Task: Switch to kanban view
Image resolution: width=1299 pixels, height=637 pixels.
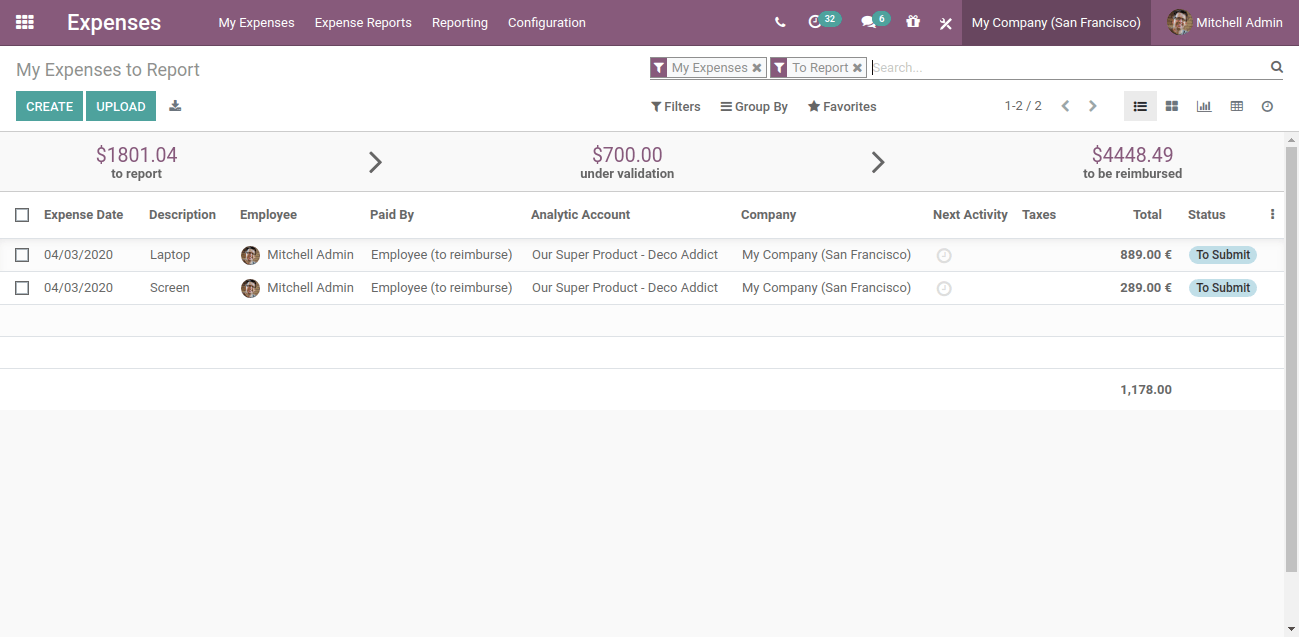Action: pyautogui.click(x=1172, y=106)
